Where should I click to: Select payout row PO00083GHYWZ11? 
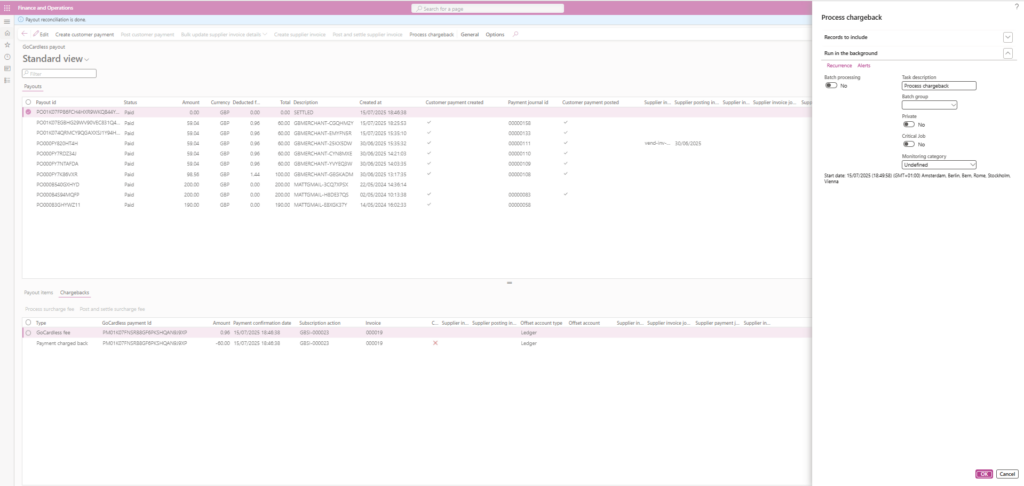(57, 205)
